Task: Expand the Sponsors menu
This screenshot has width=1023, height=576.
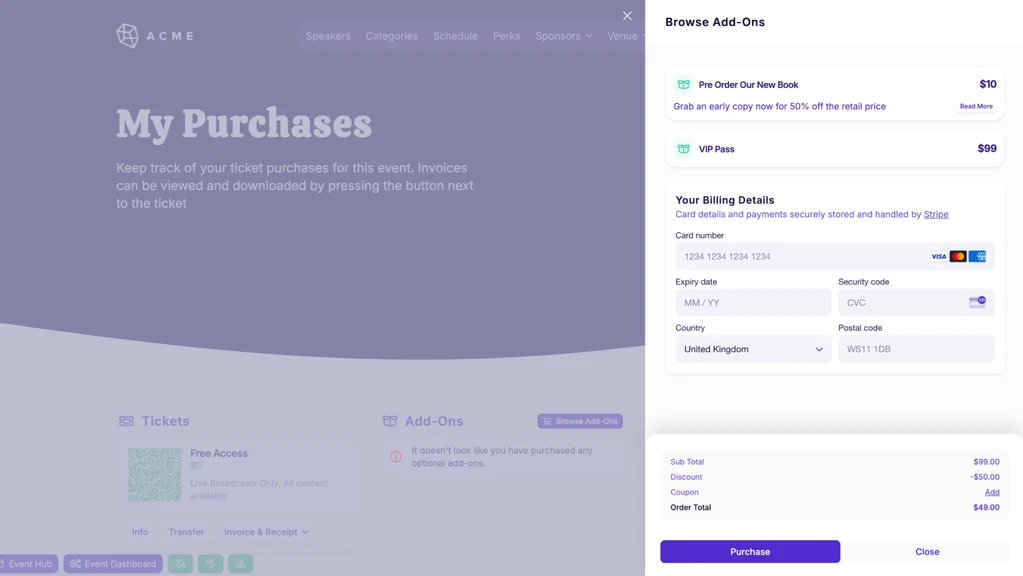Action: point(564,36)
